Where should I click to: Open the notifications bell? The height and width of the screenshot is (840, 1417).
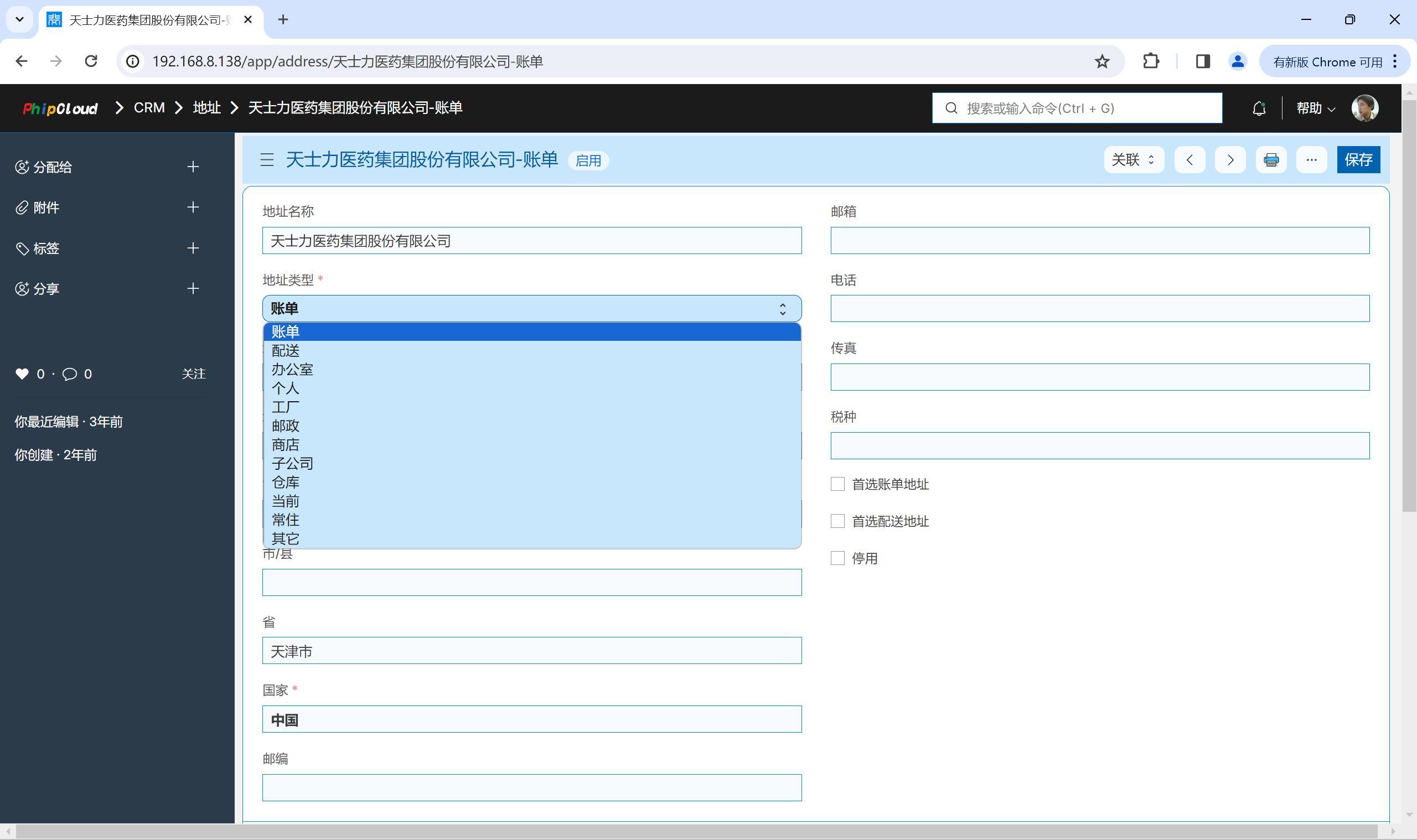1259,108
